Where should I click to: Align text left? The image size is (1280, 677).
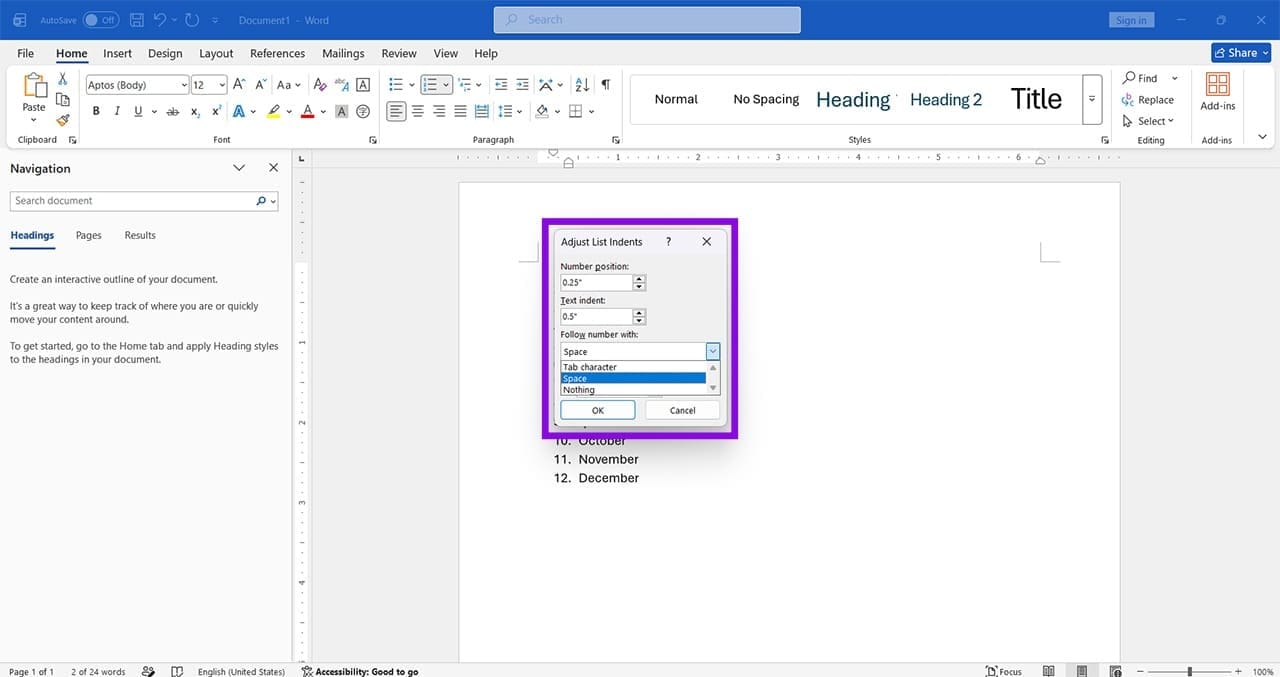397,111
